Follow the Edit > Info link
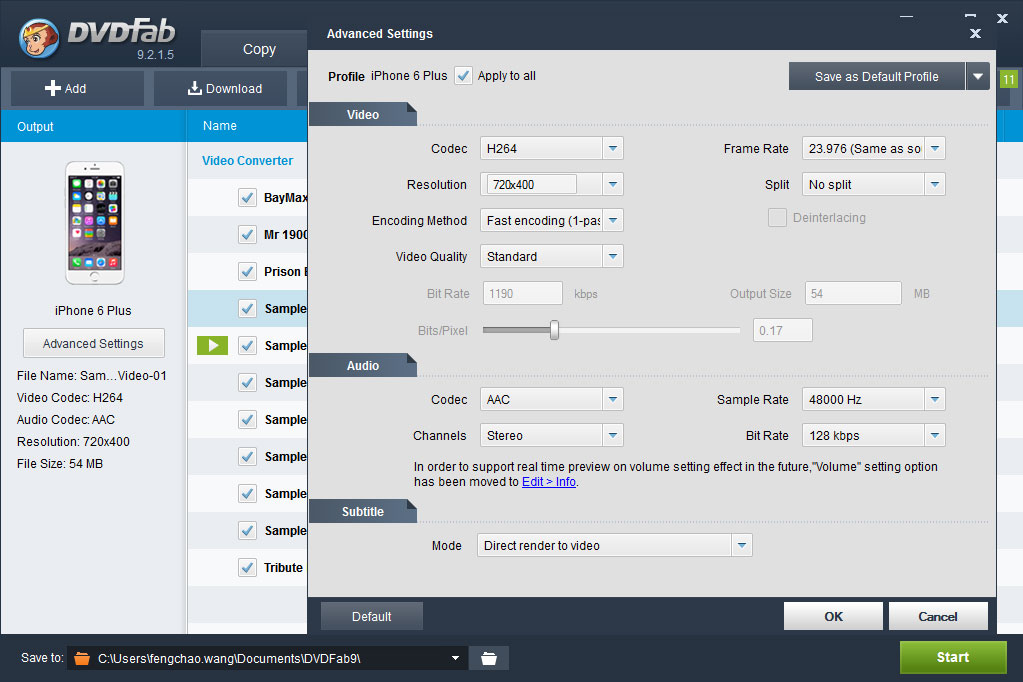Image resolution: width=1023 pixels, height=682 pixels. (x=549, y=482)
